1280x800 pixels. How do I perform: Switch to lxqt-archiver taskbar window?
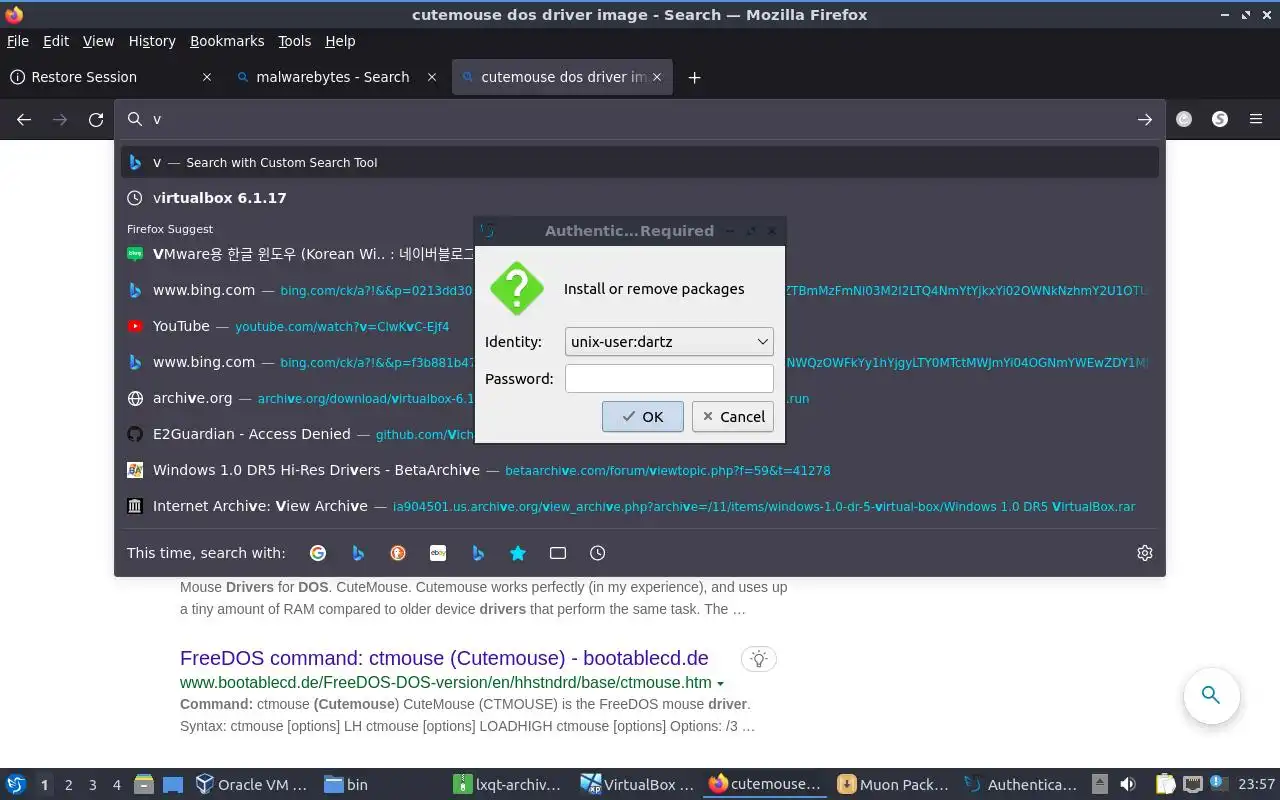point(509,784)
